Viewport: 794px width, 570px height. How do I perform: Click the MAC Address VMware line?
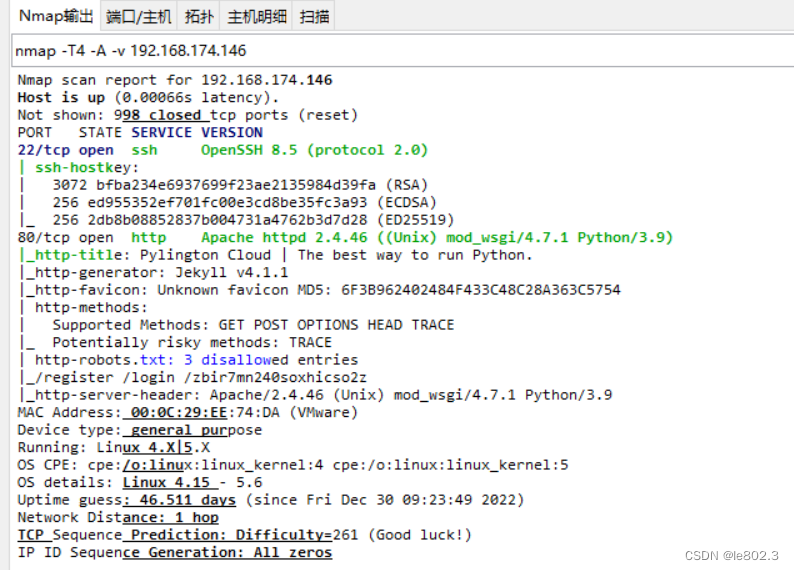click(x=188, y=412)
